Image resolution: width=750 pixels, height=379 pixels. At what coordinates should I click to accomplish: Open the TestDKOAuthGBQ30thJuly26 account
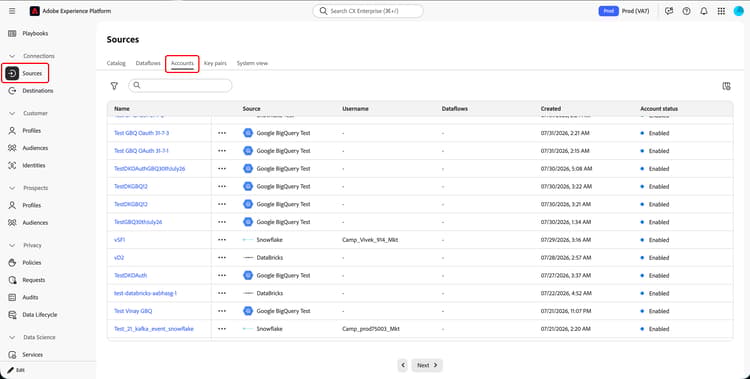(x=149, y=168)
